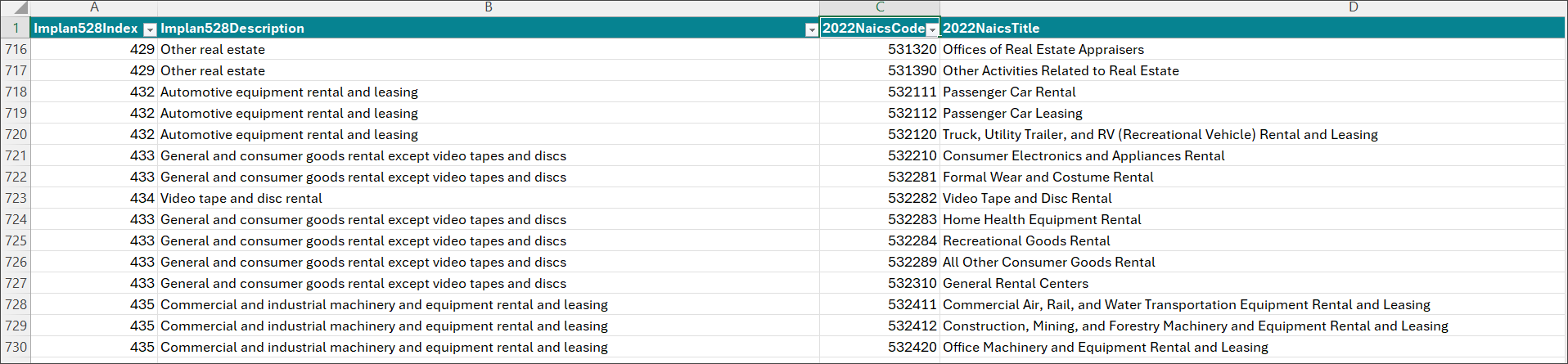Select NAICS code cell 532112
Image resolution: width=1568 pixels, height=364 pixels.
pos(880,113)
